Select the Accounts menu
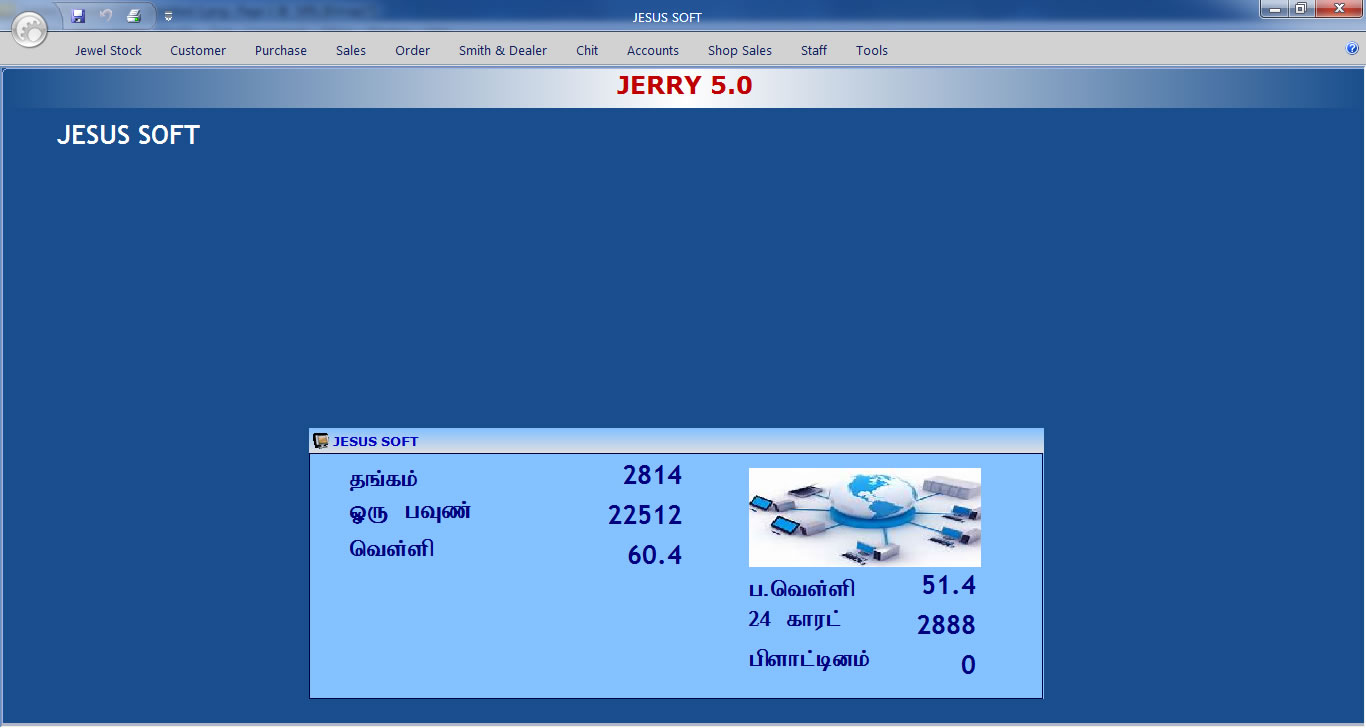Image resolution: width=1366 pixels, height=728 pixels. 653,50
